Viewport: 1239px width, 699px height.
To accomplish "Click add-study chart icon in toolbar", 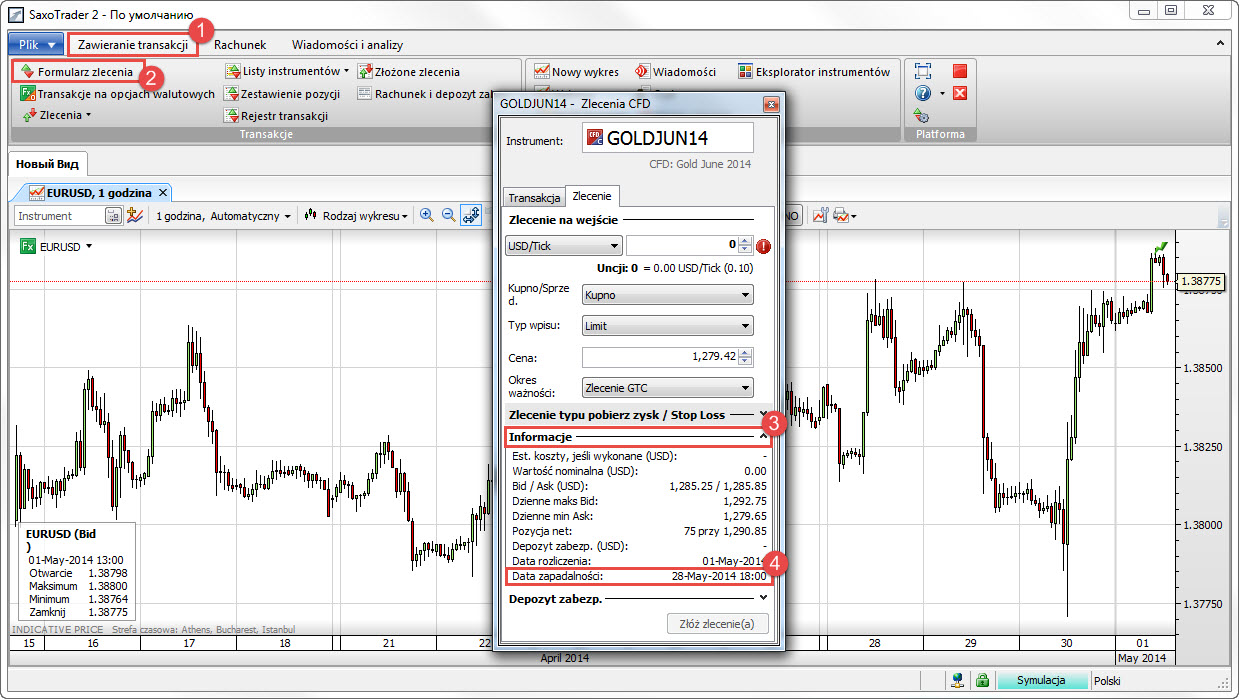I will [135, 216].
